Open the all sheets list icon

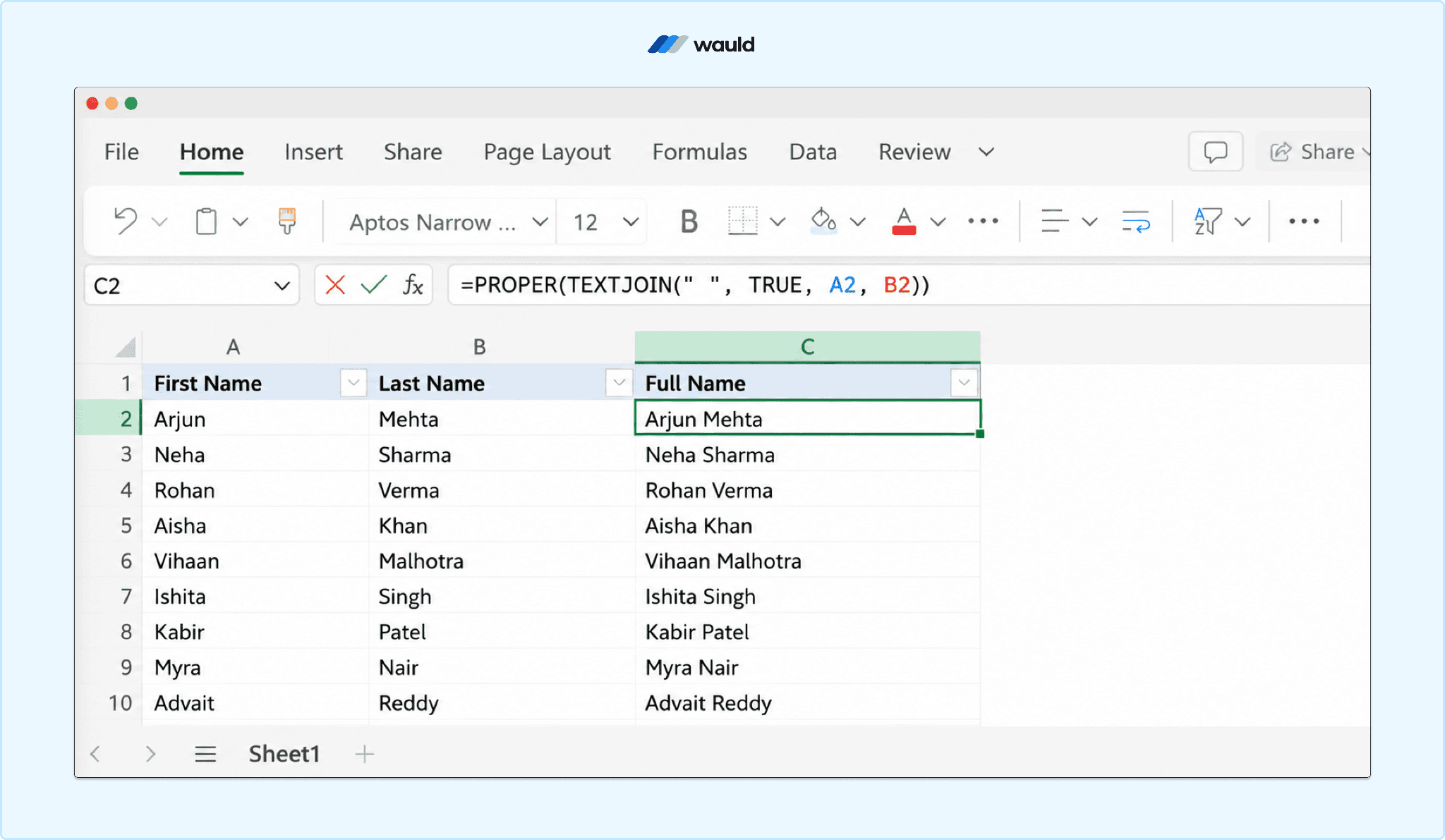pyautogui.click(x=205, y=754)
